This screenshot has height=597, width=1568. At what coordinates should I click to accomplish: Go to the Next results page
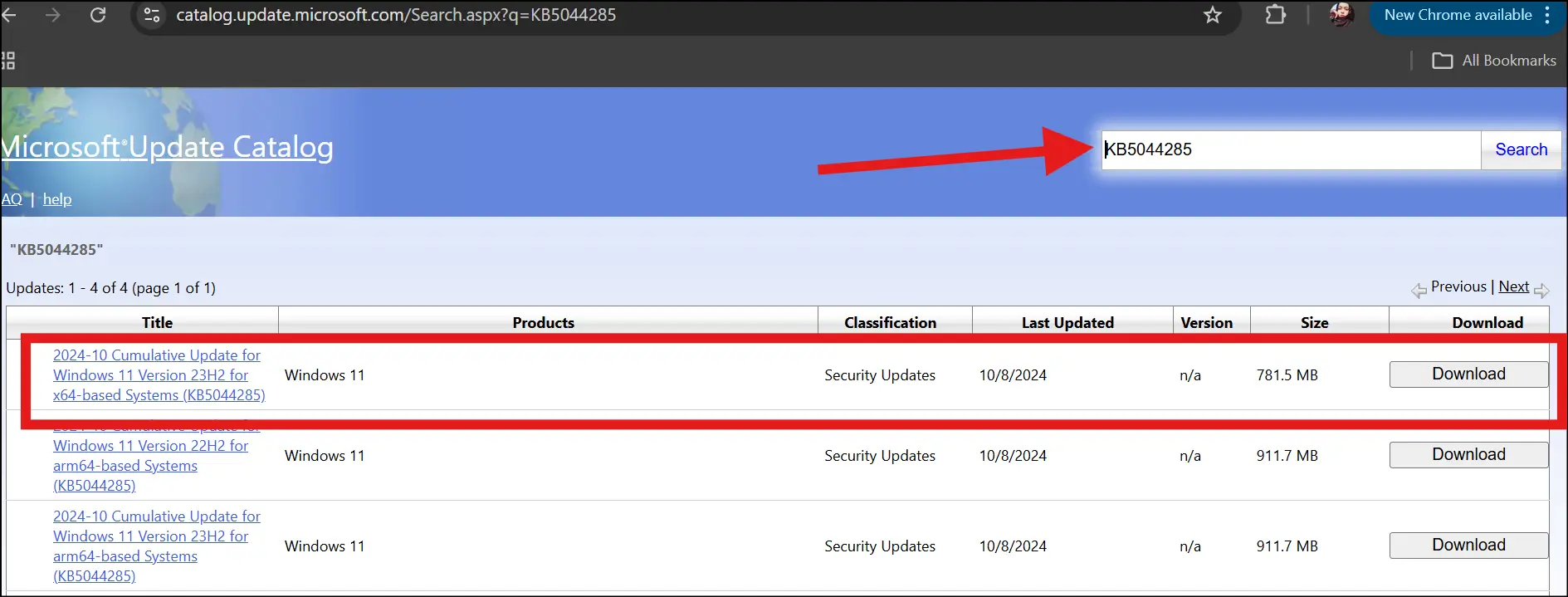click(1513, 286)
